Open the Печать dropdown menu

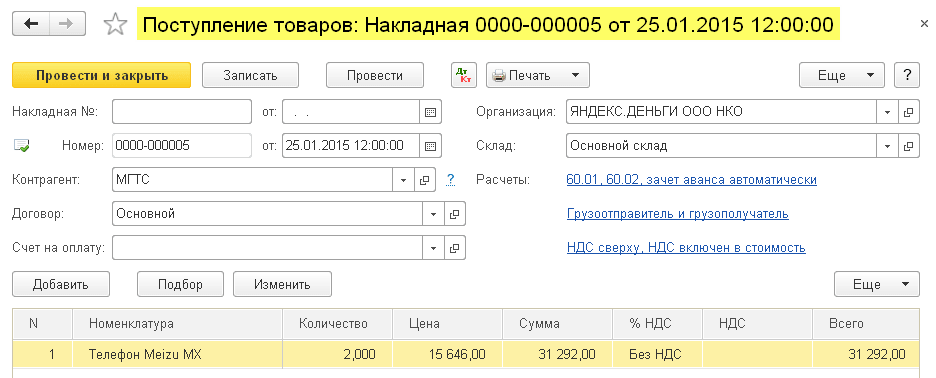click(x=538, y=75)
